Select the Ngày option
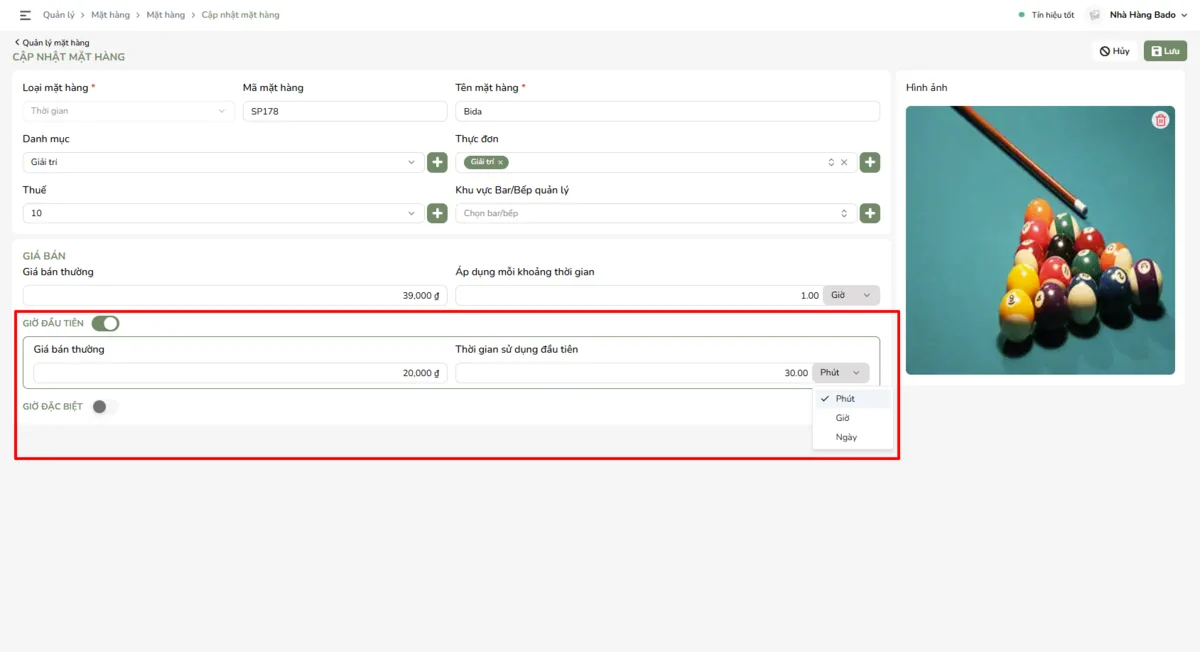The width and height of the screenshot is (1200, 652). click(853, 437)
